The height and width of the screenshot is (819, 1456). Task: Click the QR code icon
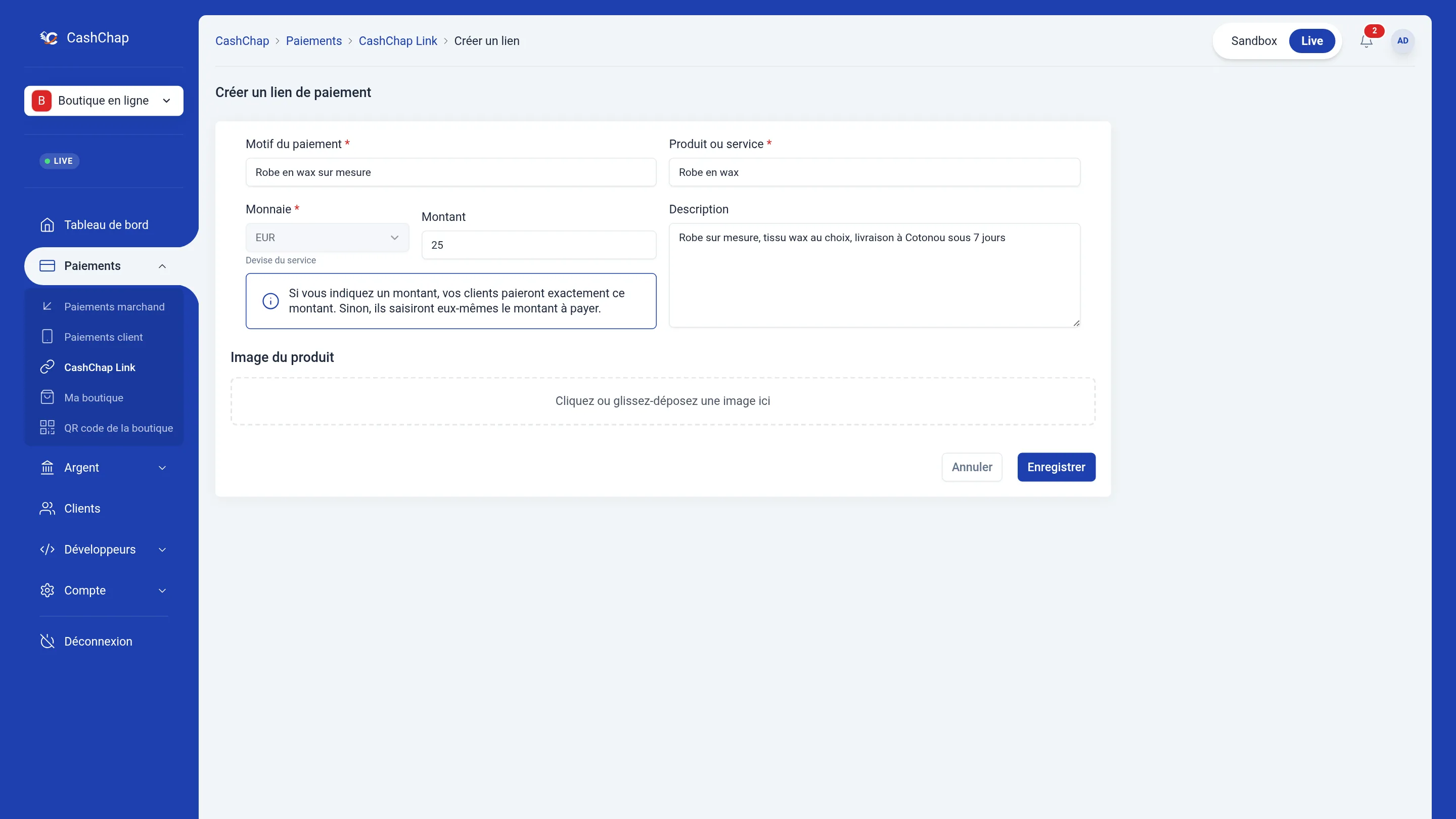[x=48, y=428]
